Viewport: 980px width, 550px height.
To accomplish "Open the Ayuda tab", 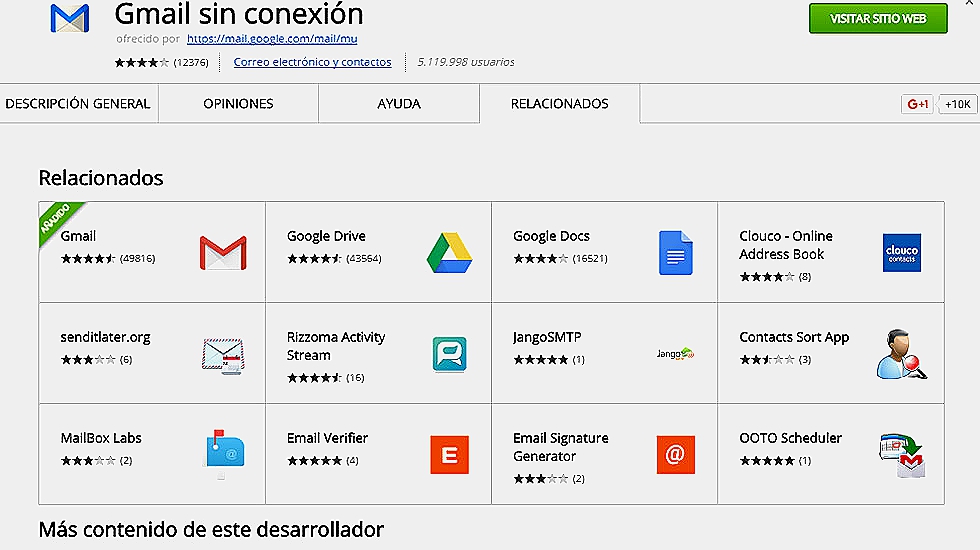I will point(399,104).
